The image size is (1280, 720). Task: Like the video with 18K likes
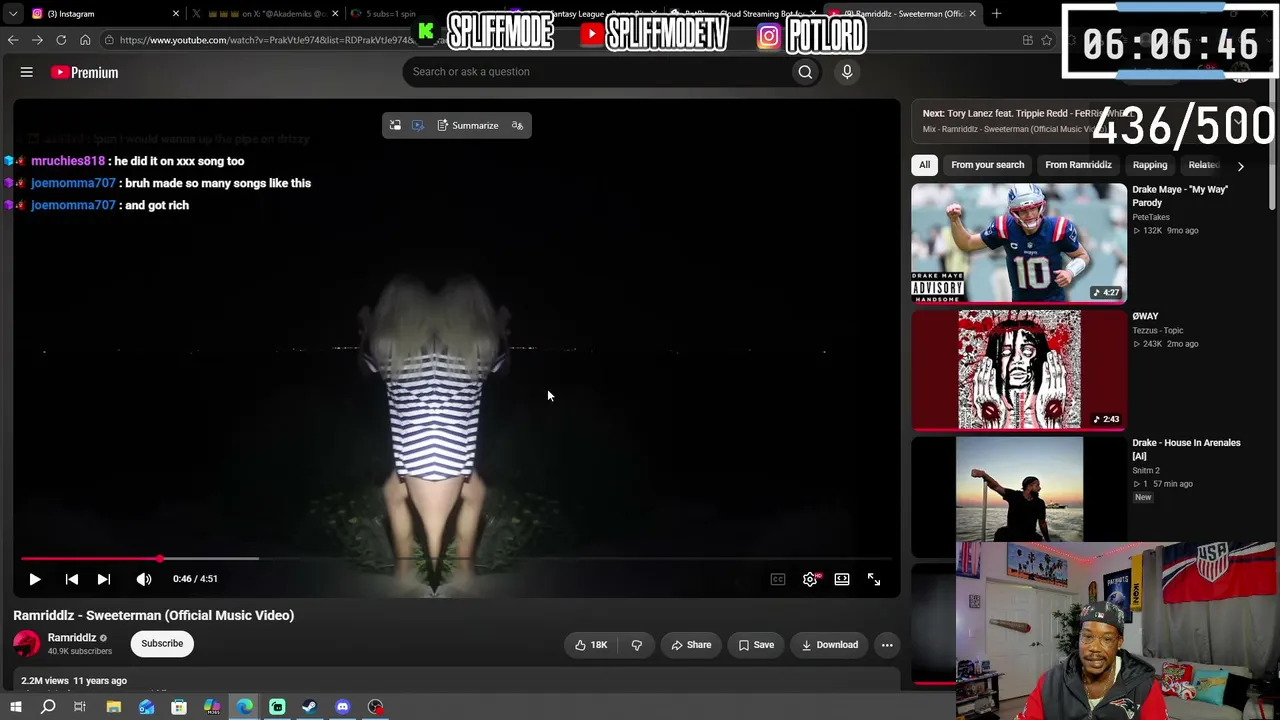point(591,645)
